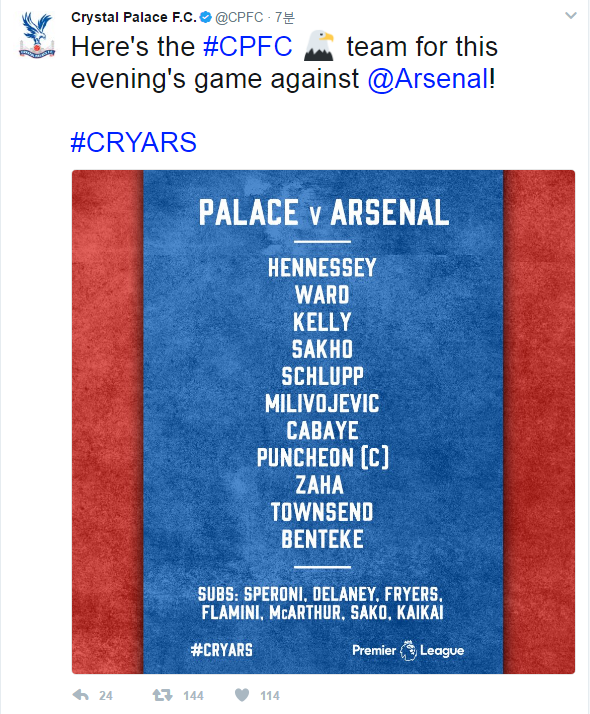Click the Crystal Palace eagle avatar

37,36
